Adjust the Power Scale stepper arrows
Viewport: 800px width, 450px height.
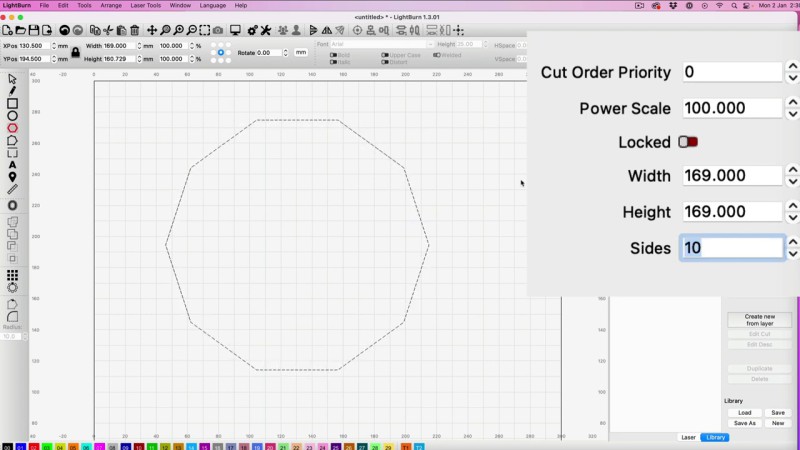792,108
